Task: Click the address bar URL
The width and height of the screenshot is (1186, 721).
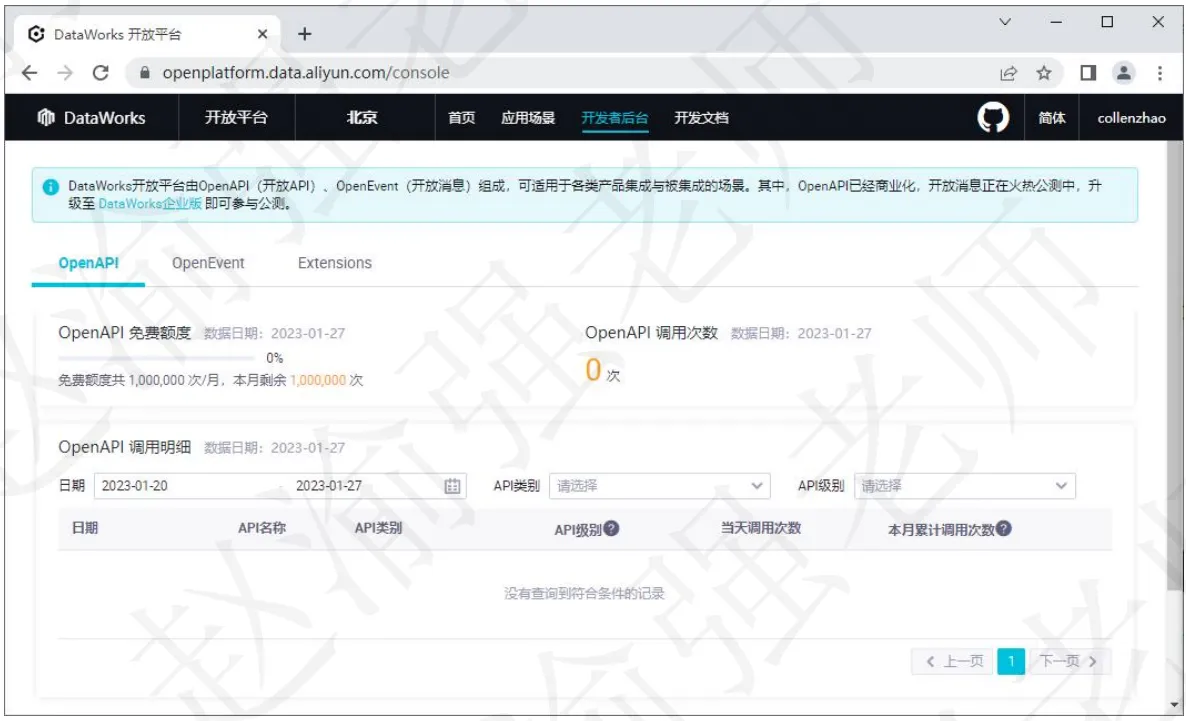Action: coord(306,73)
